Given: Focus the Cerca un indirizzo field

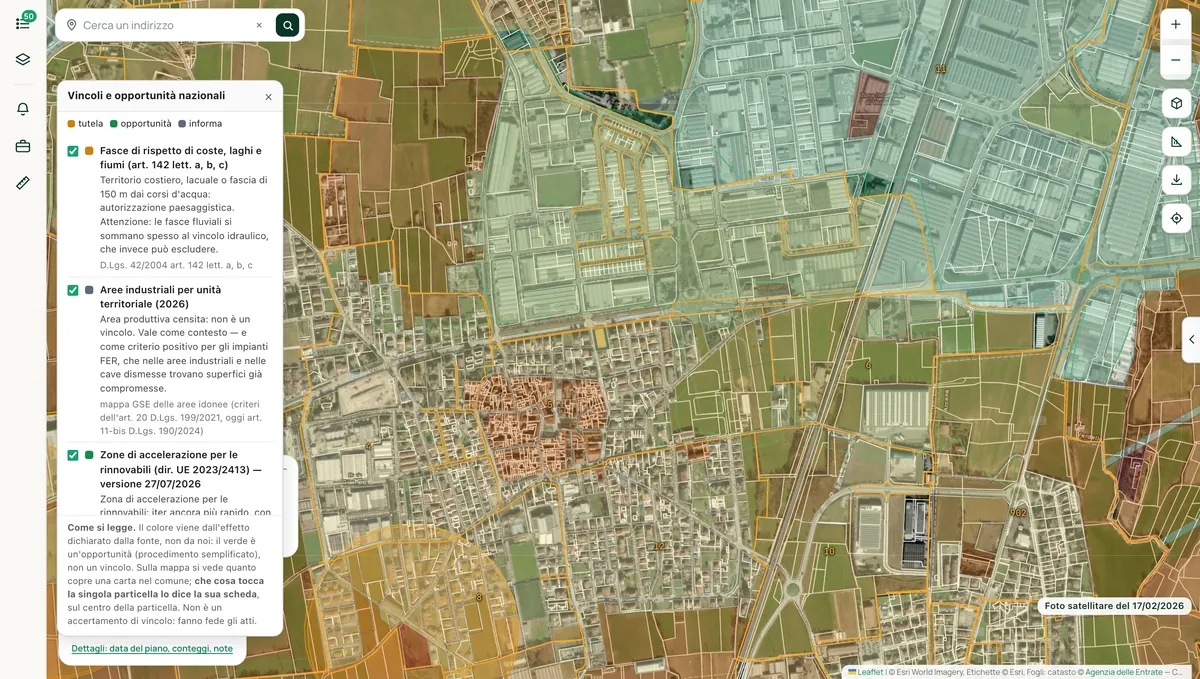Looking at the screenshot, I should coord(165,25).
